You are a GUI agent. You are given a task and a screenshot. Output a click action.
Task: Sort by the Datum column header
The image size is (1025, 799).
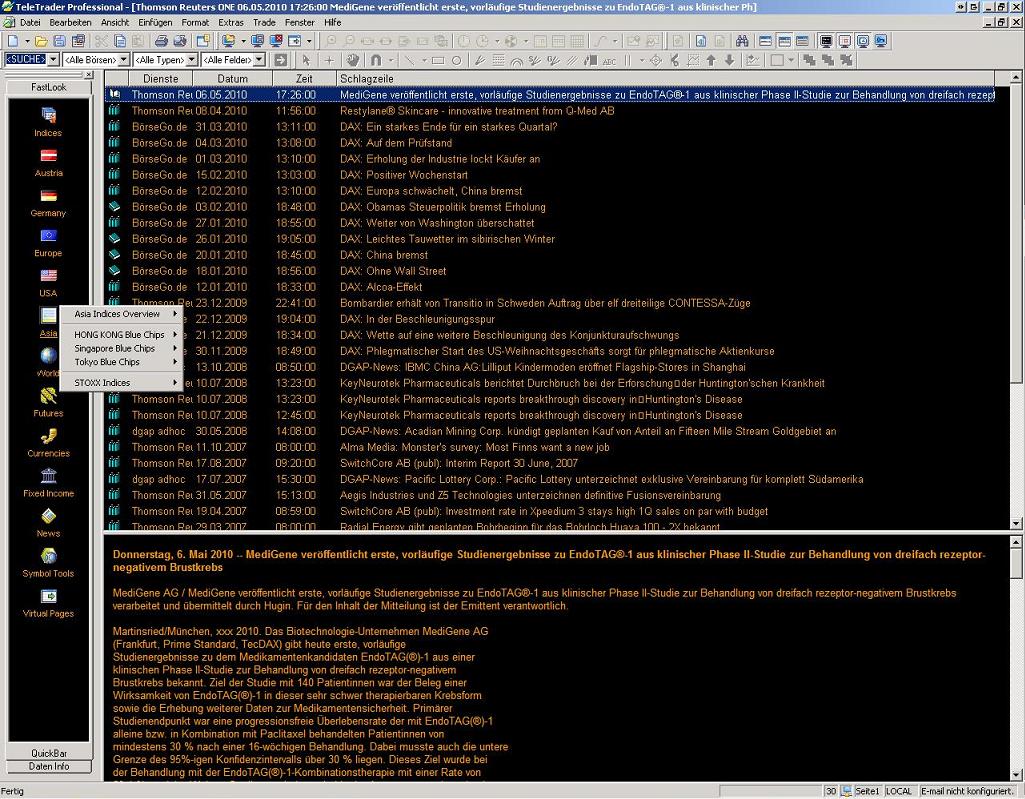tap(232, 78)
